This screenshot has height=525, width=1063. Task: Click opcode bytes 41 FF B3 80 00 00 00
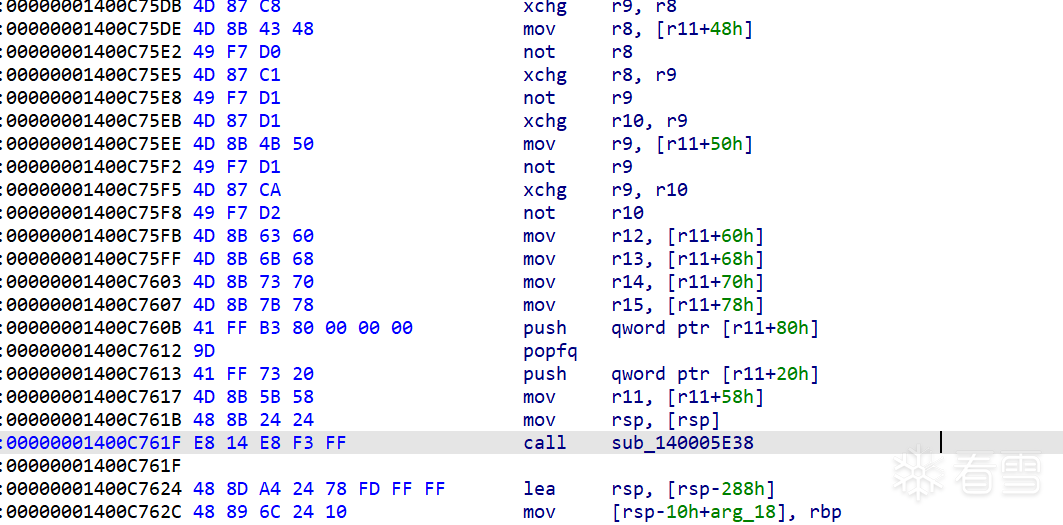pyautogui.click(x=302, y=328)
